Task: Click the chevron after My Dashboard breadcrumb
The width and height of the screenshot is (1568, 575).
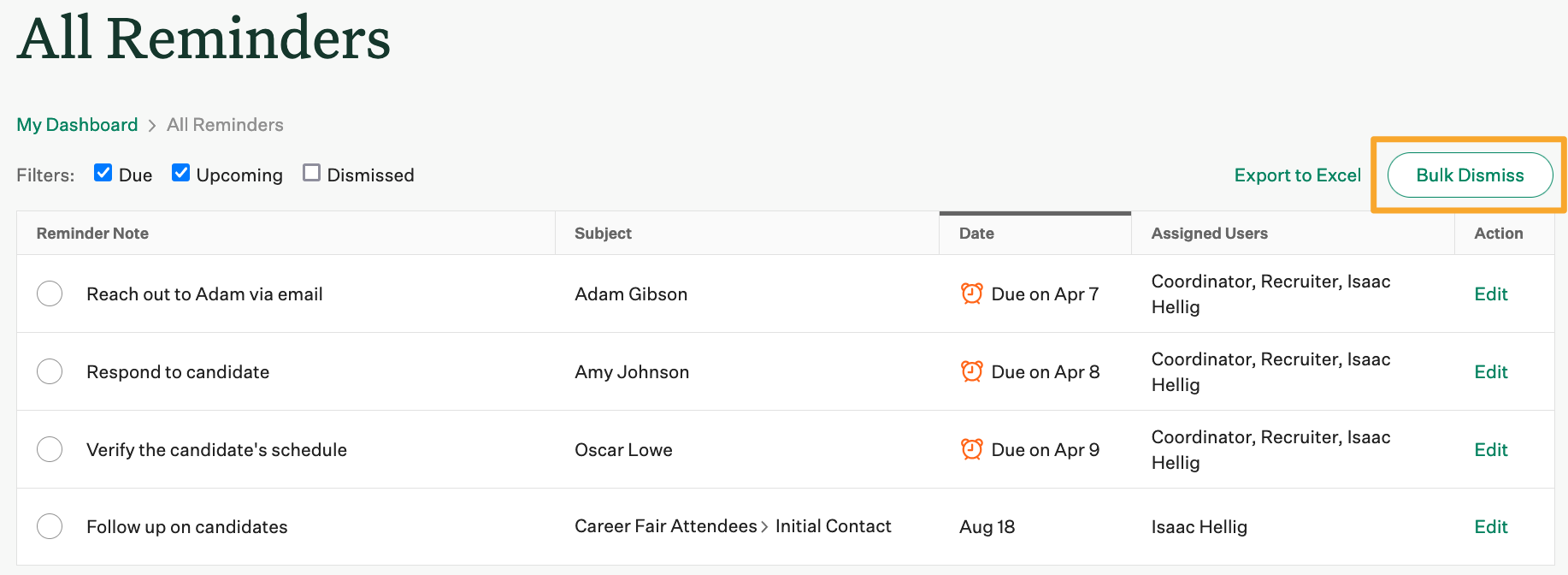Action: [150, 125]
